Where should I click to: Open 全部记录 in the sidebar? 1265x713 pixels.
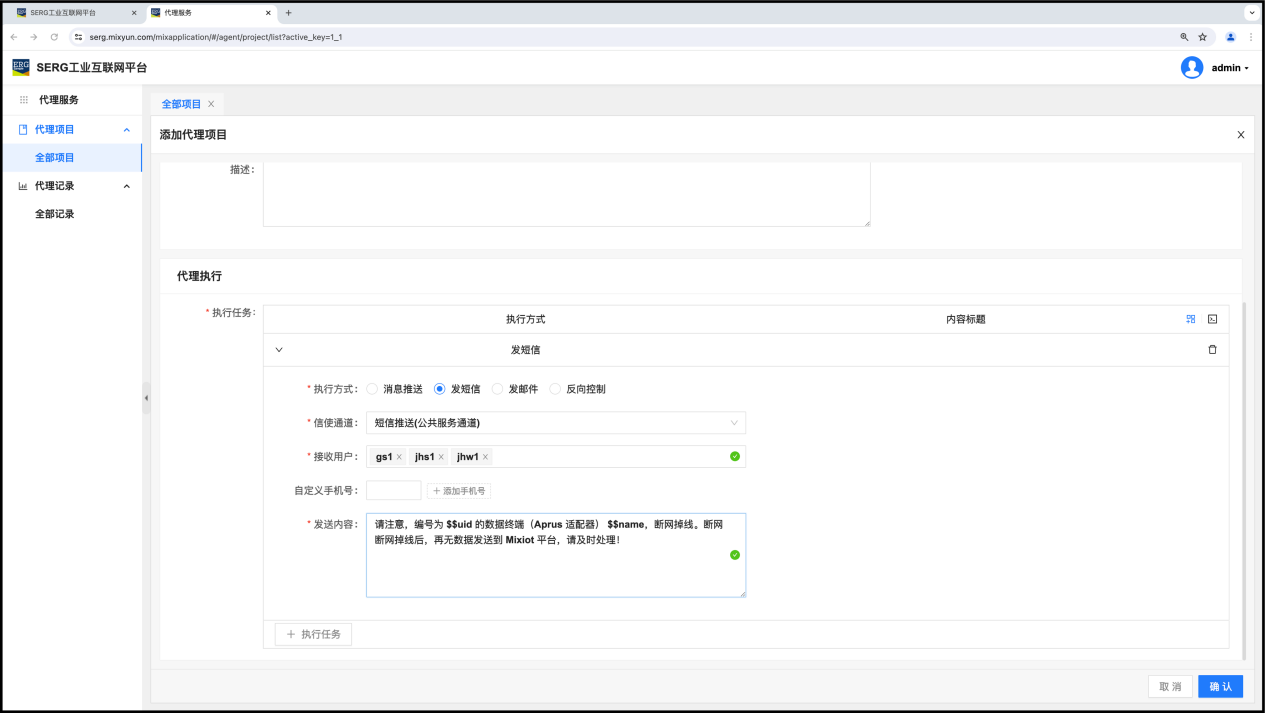pyautogui.click(x=55, y=214)
